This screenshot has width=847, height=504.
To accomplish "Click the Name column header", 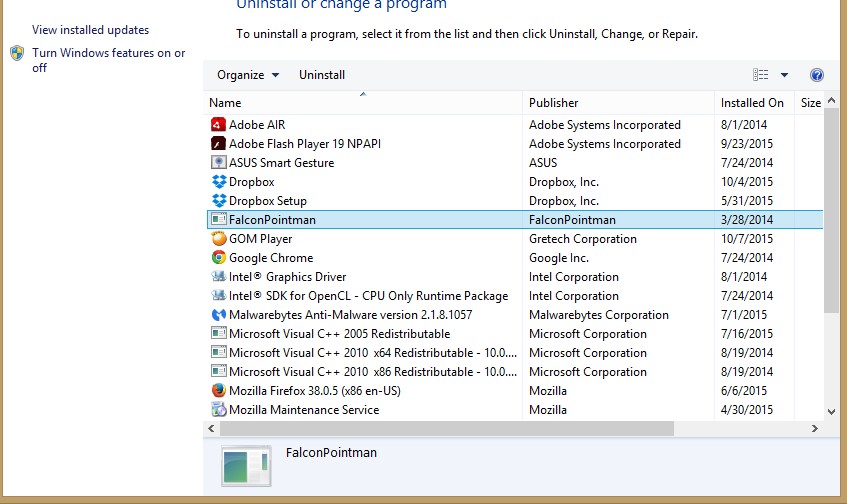I will tap(226, 103).
